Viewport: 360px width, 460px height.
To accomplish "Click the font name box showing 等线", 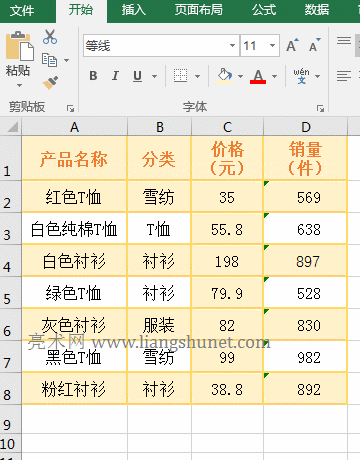I will coord(156,46).
